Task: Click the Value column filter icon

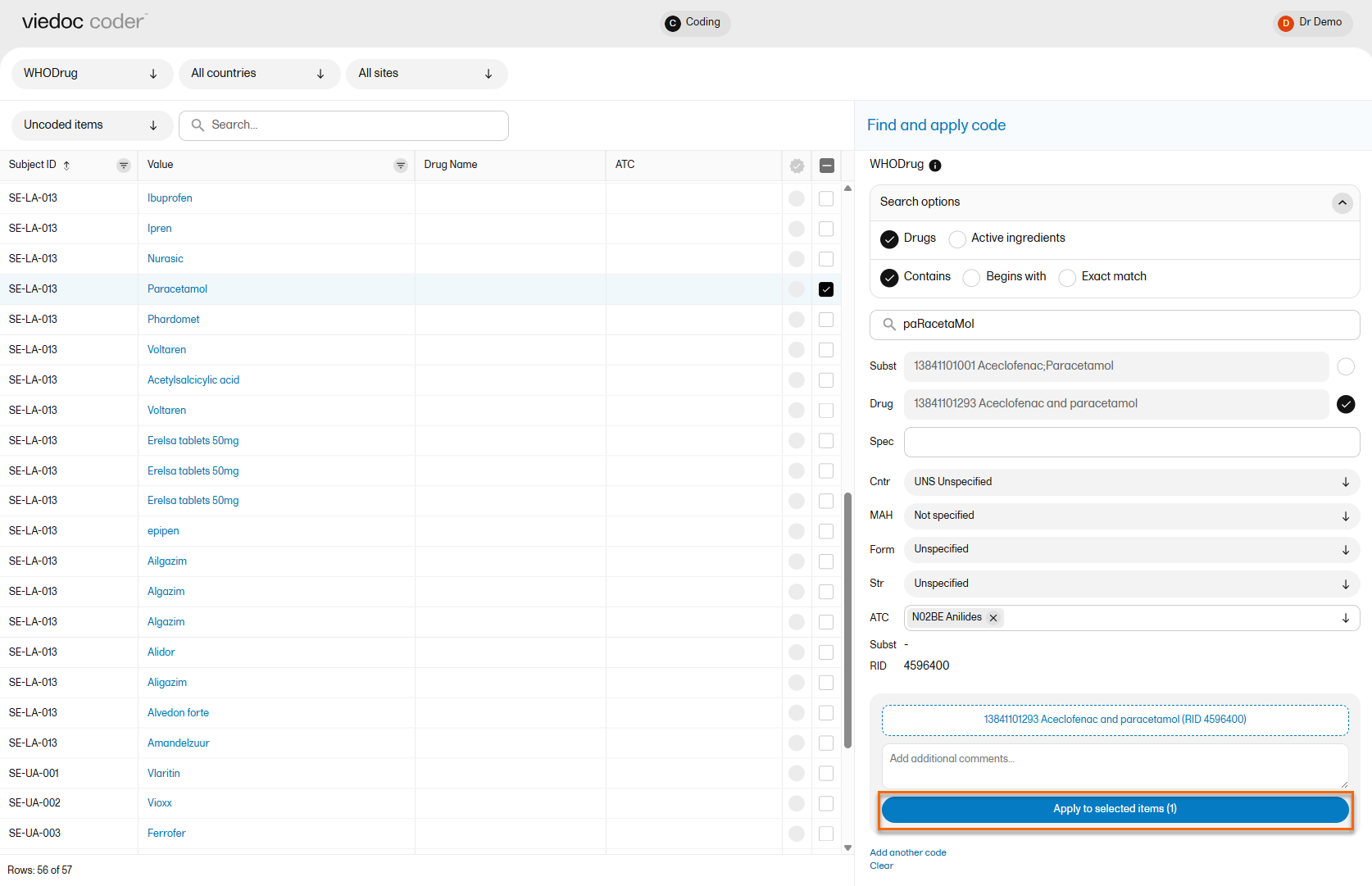Action: 401,166
